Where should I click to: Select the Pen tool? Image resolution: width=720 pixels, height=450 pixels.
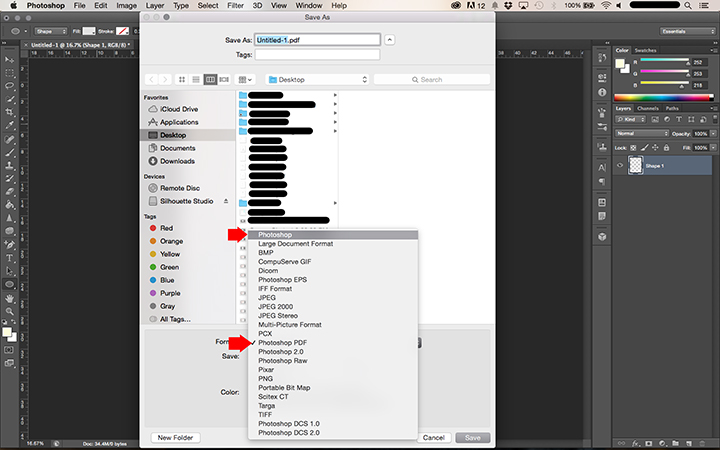9,245
